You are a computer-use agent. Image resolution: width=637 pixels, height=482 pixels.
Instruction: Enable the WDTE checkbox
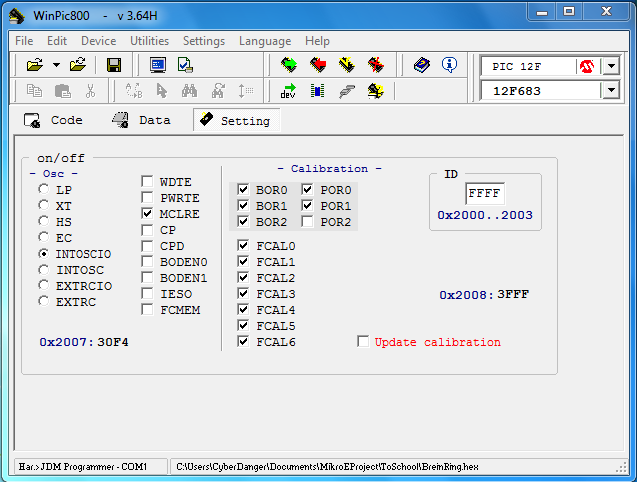tap(147, 181)
